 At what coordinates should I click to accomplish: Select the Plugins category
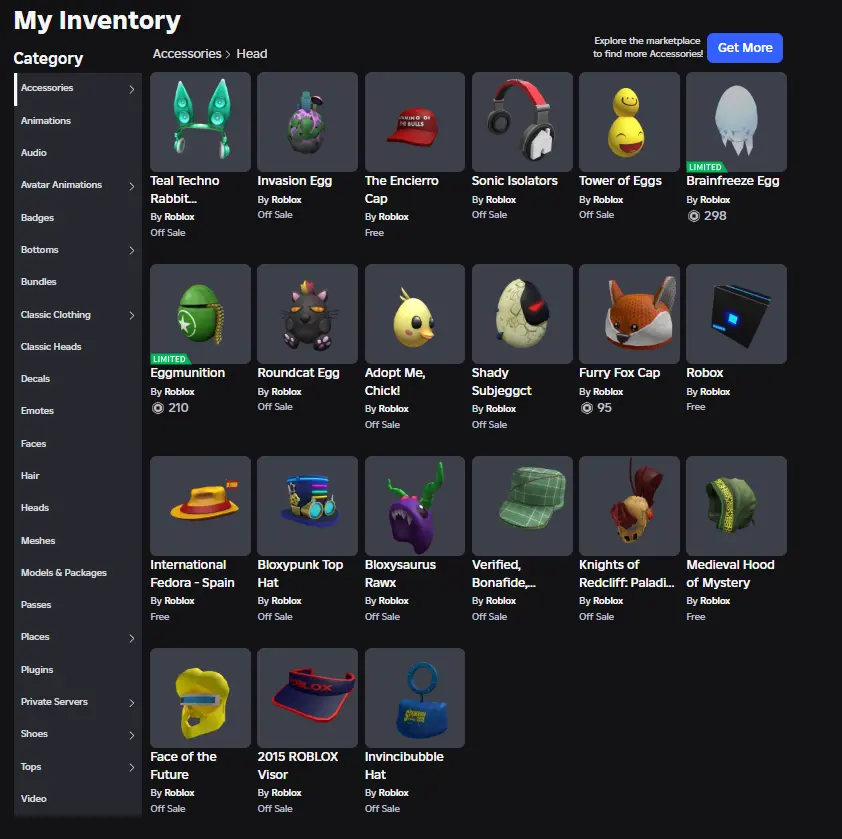pyautogui.click(x=78, y=670)
